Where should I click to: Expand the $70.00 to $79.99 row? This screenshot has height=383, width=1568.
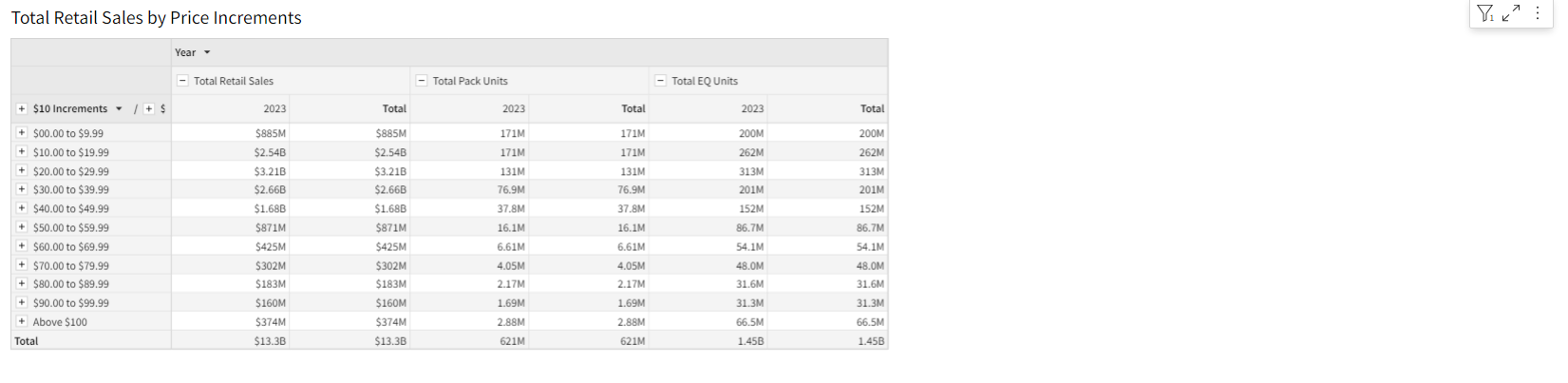pyautogui.click(x=22, y=265)
